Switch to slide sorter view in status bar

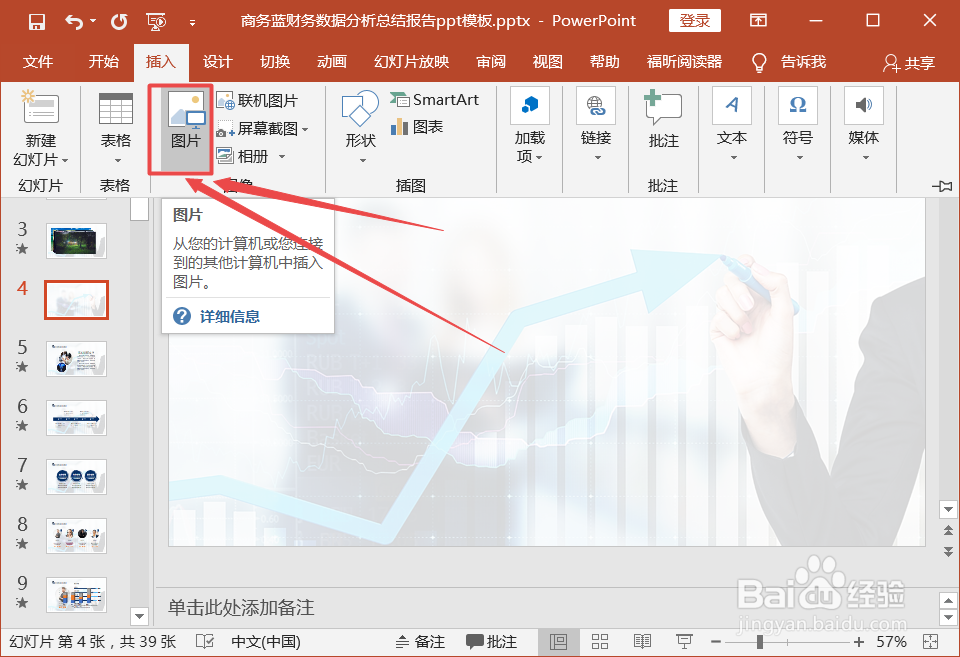tap(601, 641)
